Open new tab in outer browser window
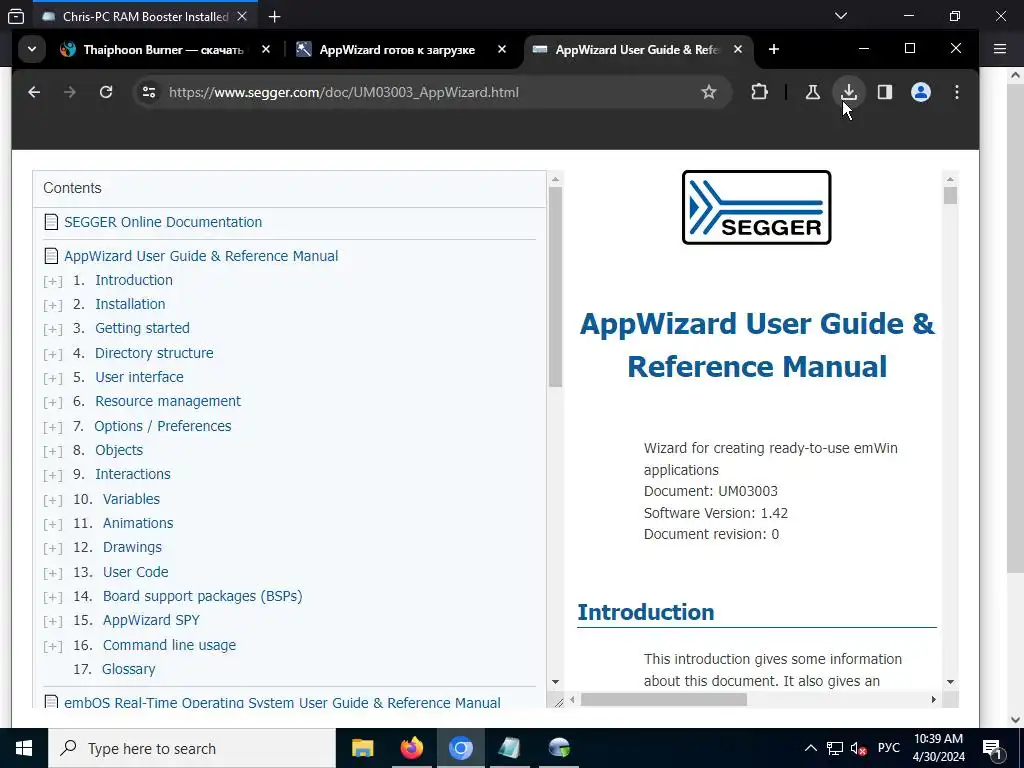This screenshot has width=1024, height=768. point(274,17)
